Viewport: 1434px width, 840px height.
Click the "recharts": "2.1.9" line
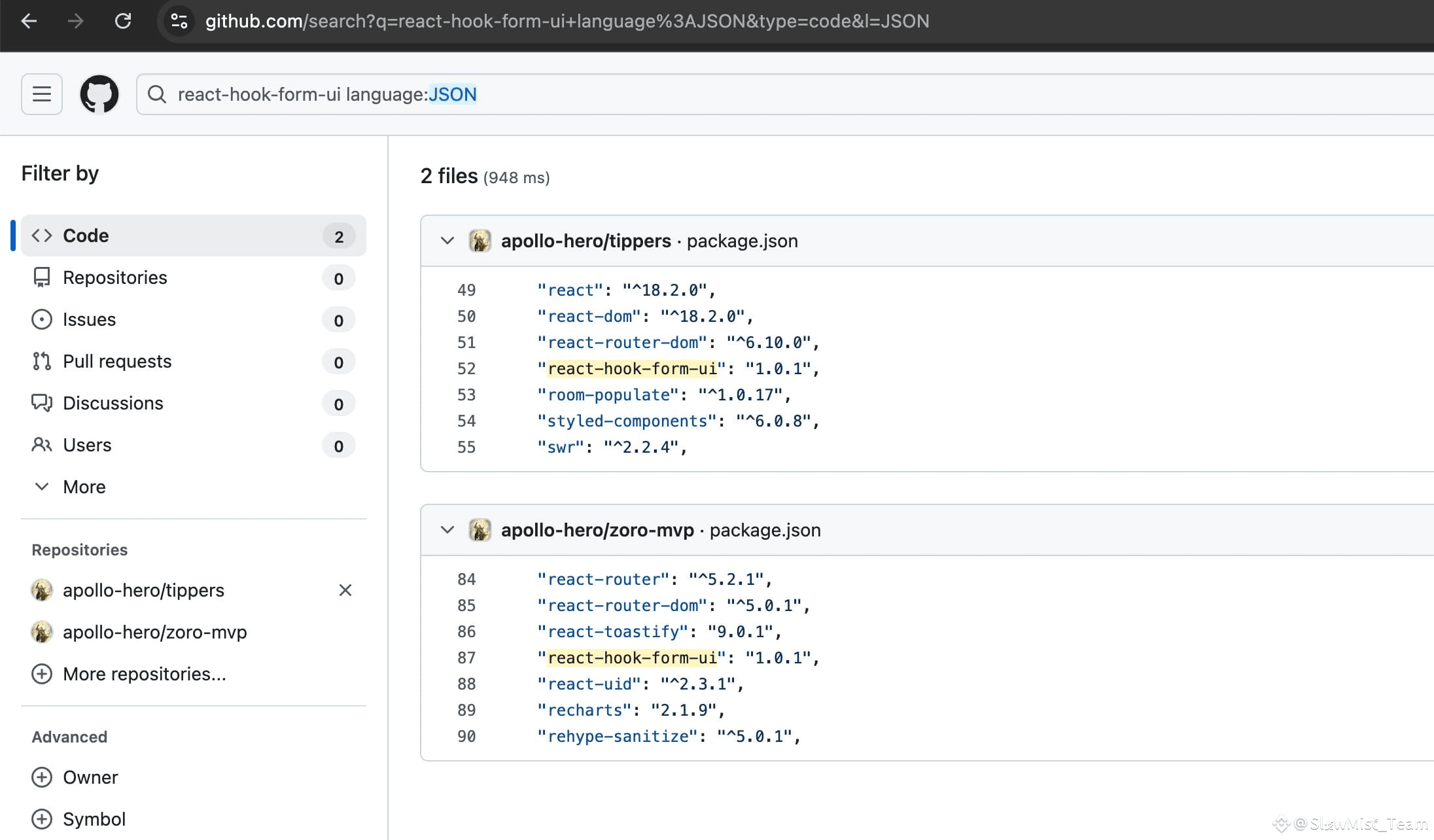tap(631, 710)
